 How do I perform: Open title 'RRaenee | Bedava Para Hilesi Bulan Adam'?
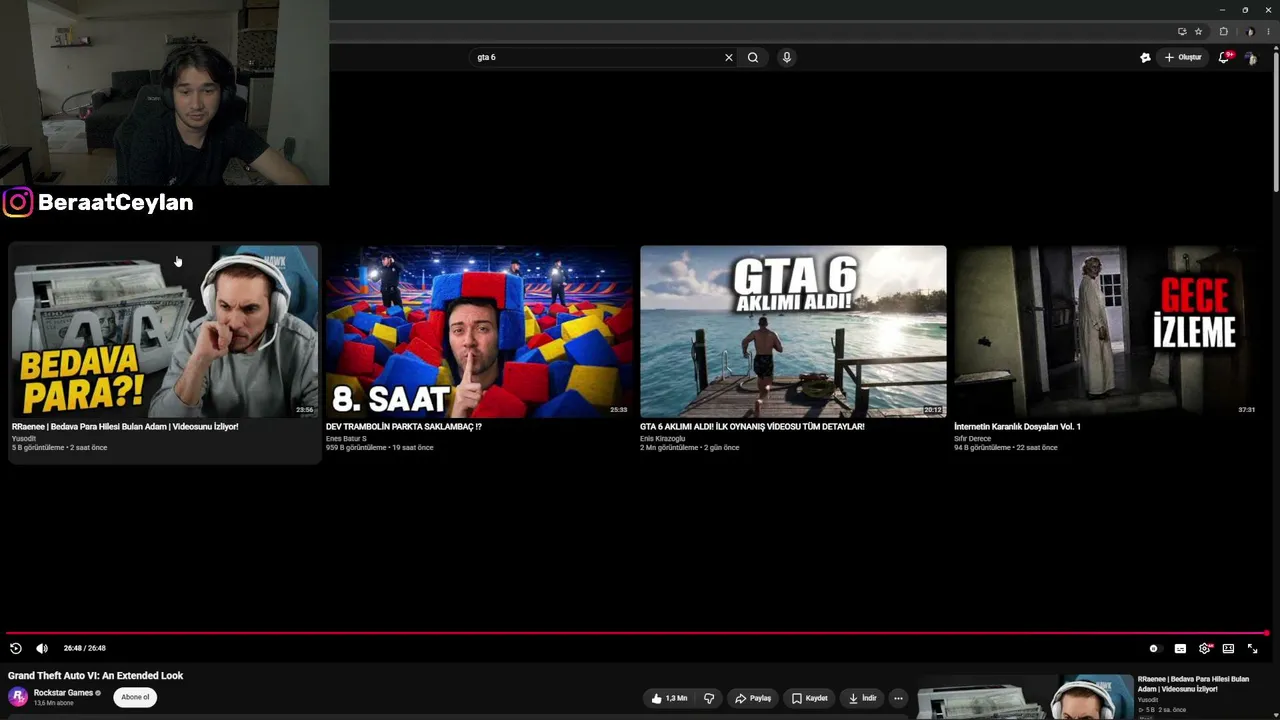pos(125,427)
